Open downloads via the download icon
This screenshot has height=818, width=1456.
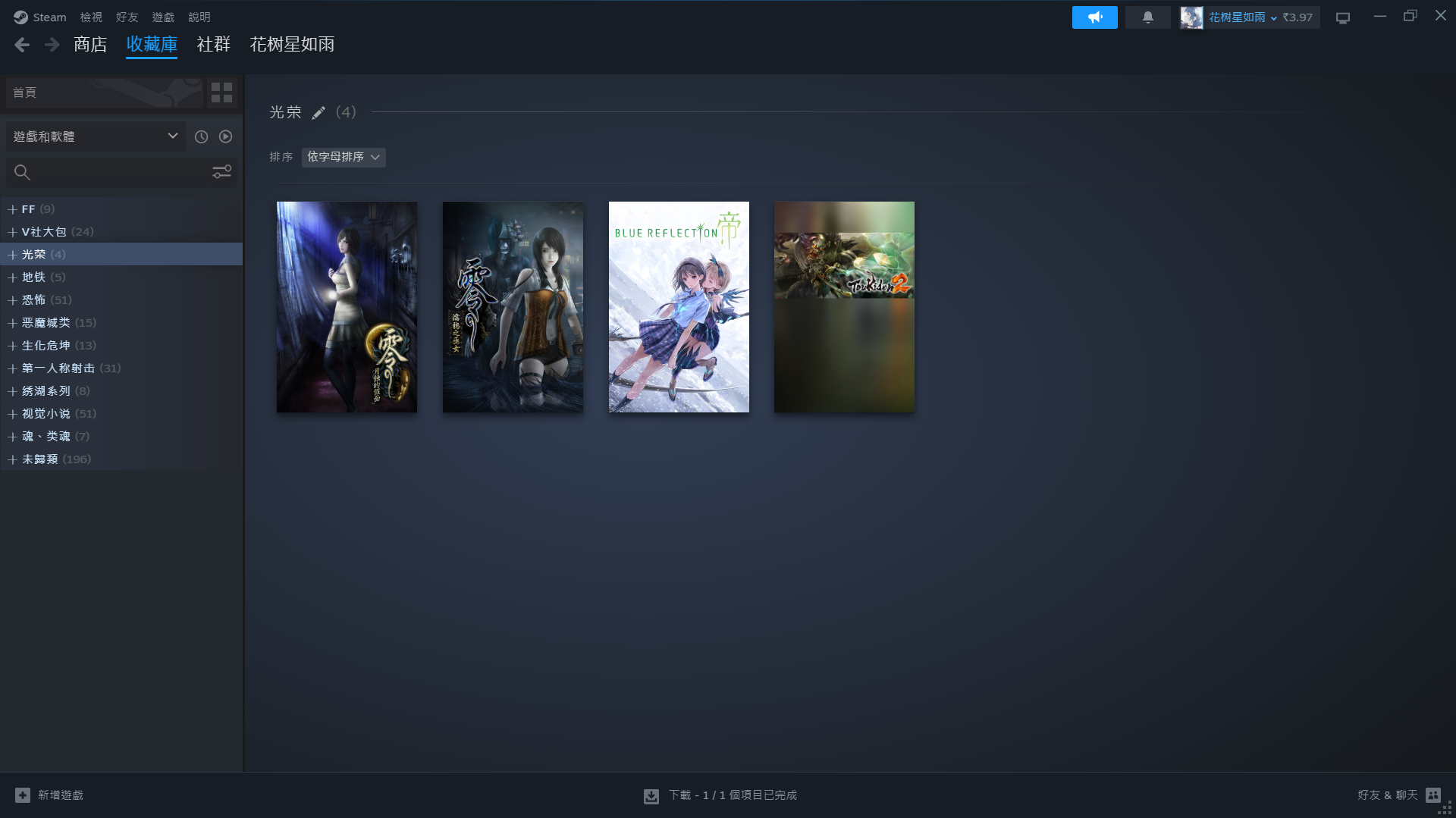pyautogui.click(x=651, y=795)
